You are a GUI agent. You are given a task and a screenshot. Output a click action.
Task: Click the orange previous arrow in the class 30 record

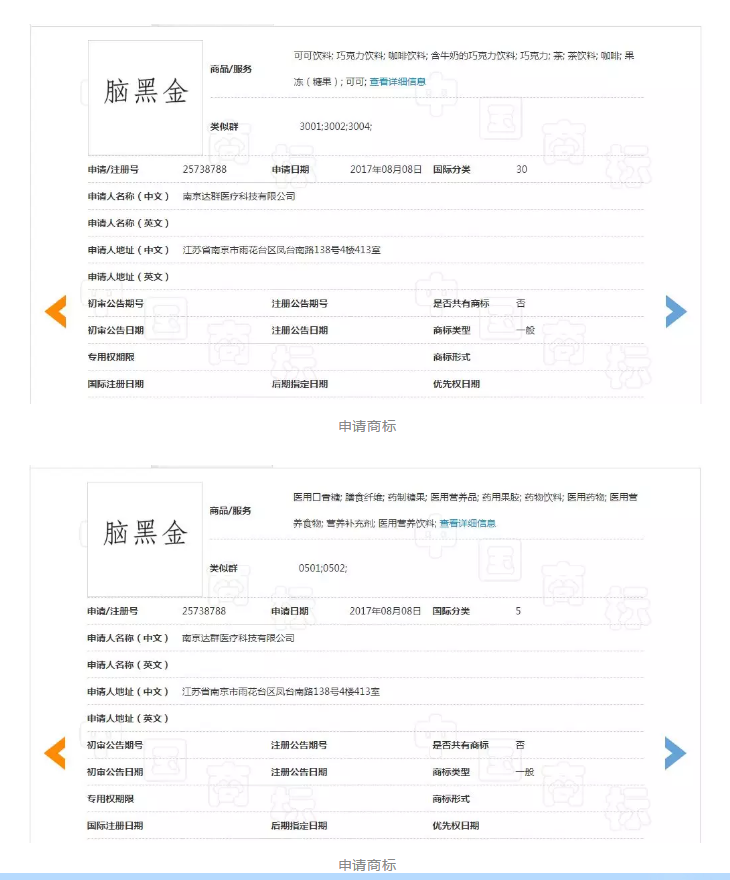click(x=56, y=311)
